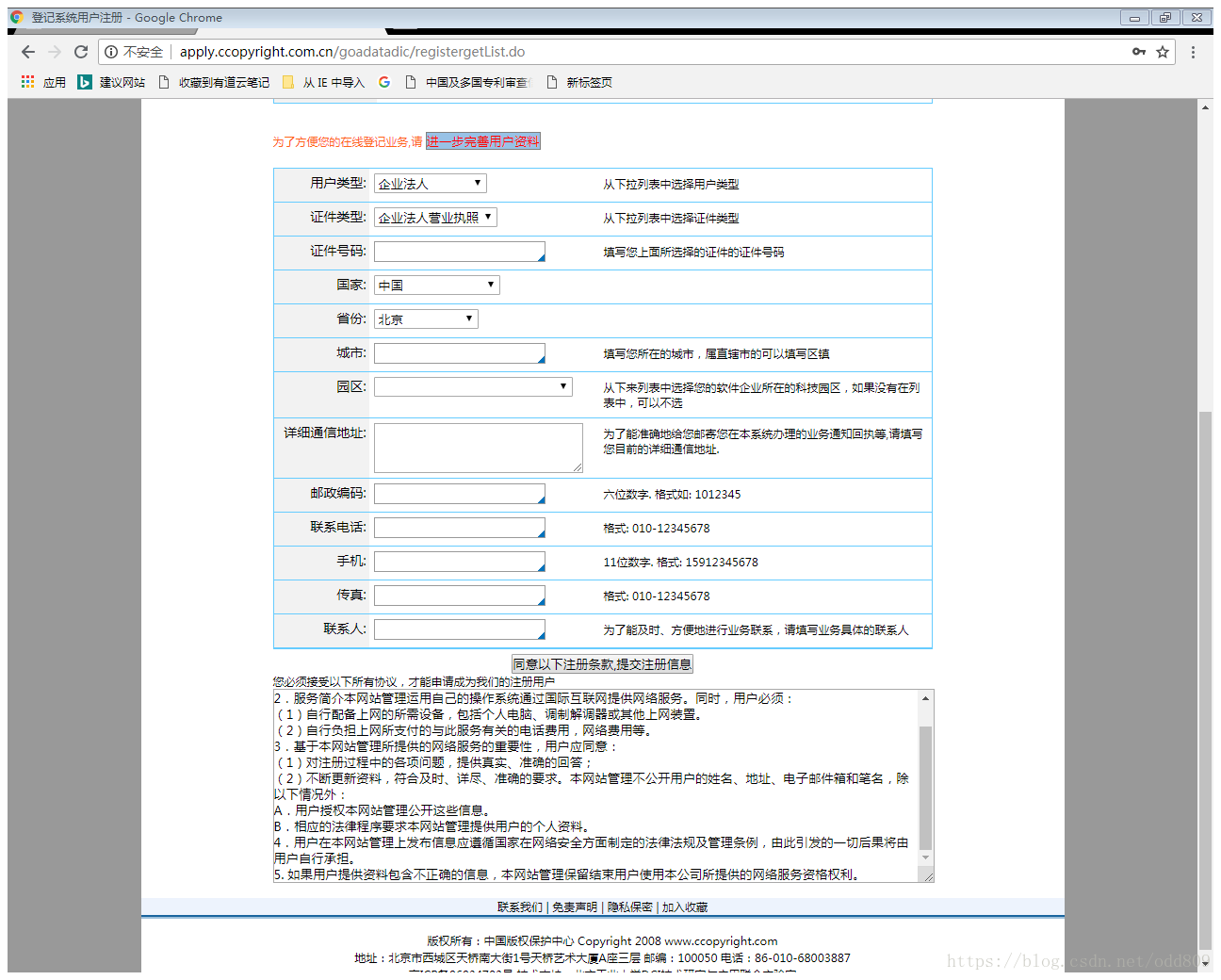The image size is (1221, 980).
Task: Open Chrome's three-dot menu
Action: (1193, 52)
